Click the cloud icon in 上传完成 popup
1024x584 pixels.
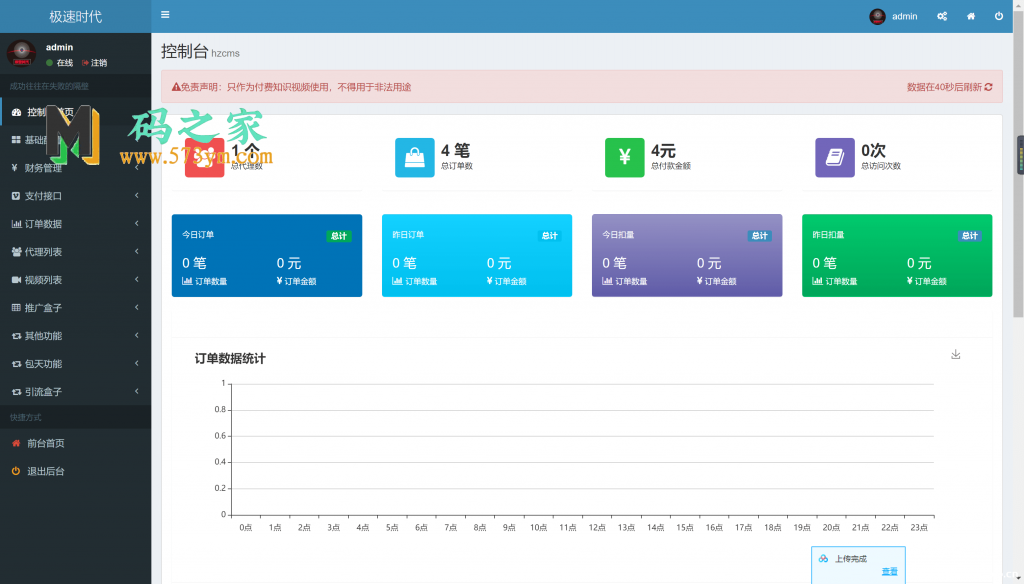824,559
